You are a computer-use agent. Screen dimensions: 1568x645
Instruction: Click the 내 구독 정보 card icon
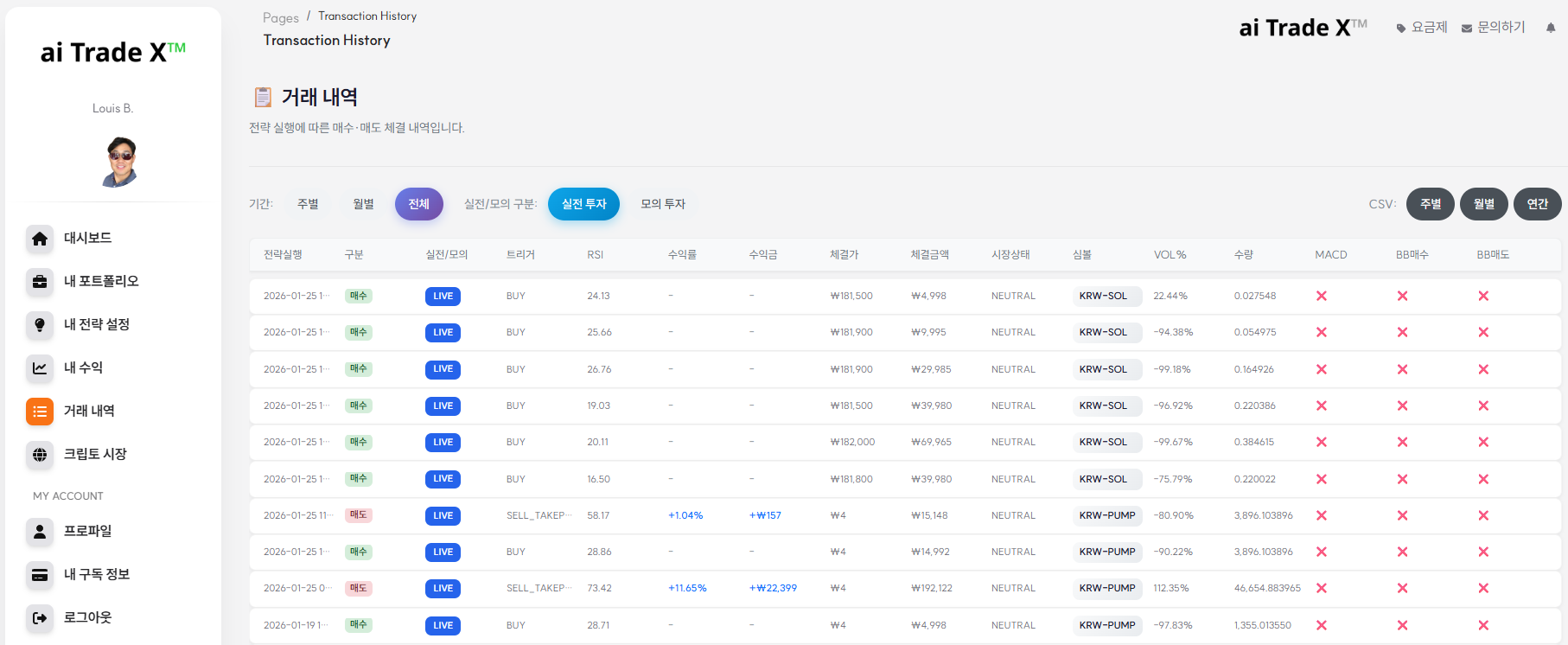[40, 575]
